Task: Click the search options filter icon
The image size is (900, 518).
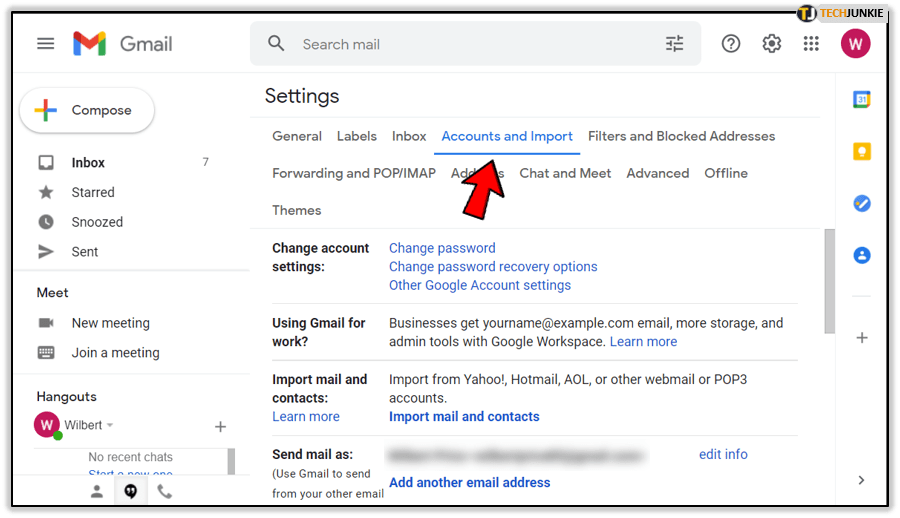Action: tap(675, 44)
